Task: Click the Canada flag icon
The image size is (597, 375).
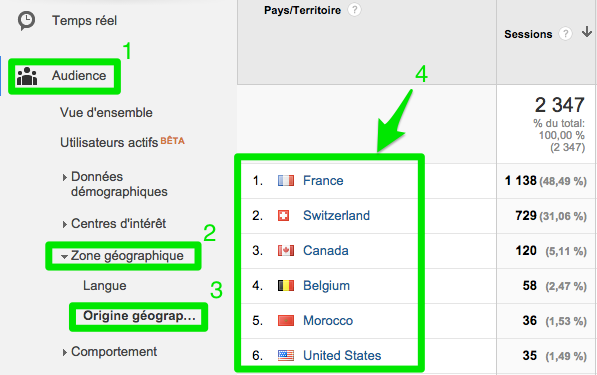Action: (x=286, y=251)
